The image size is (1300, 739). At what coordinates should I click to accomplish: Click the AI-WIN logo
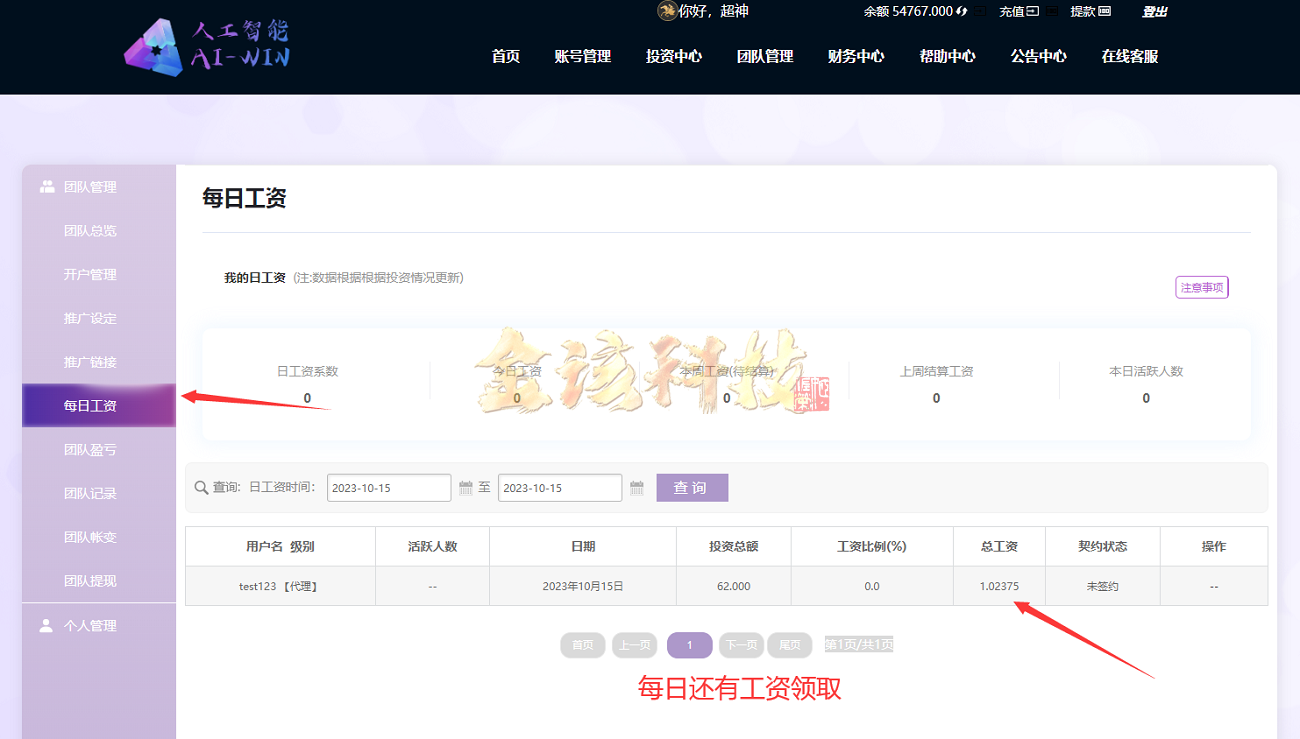tap(205, 46)
